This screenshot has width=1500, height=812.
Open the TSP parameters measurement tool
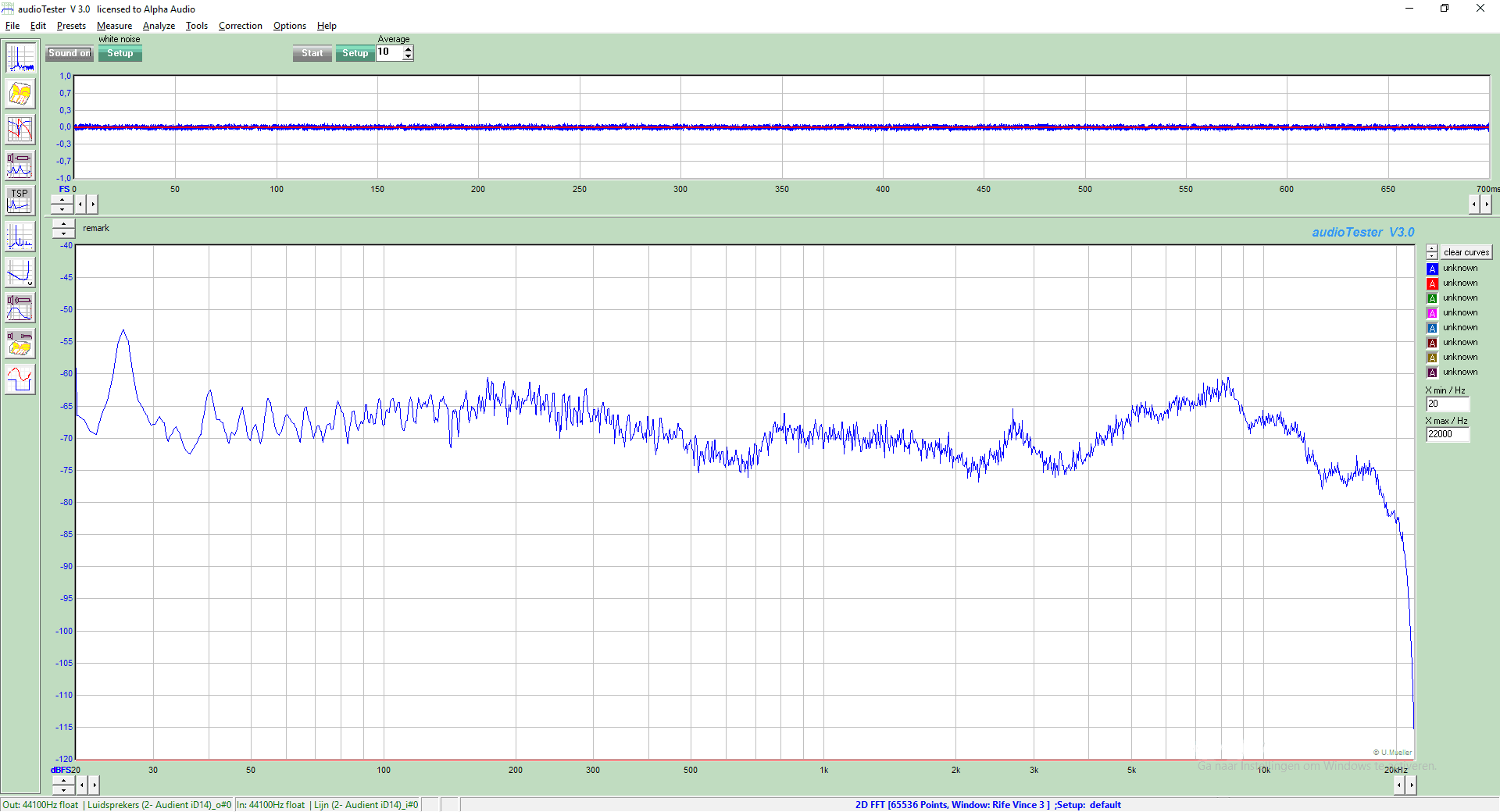[20, 201]
